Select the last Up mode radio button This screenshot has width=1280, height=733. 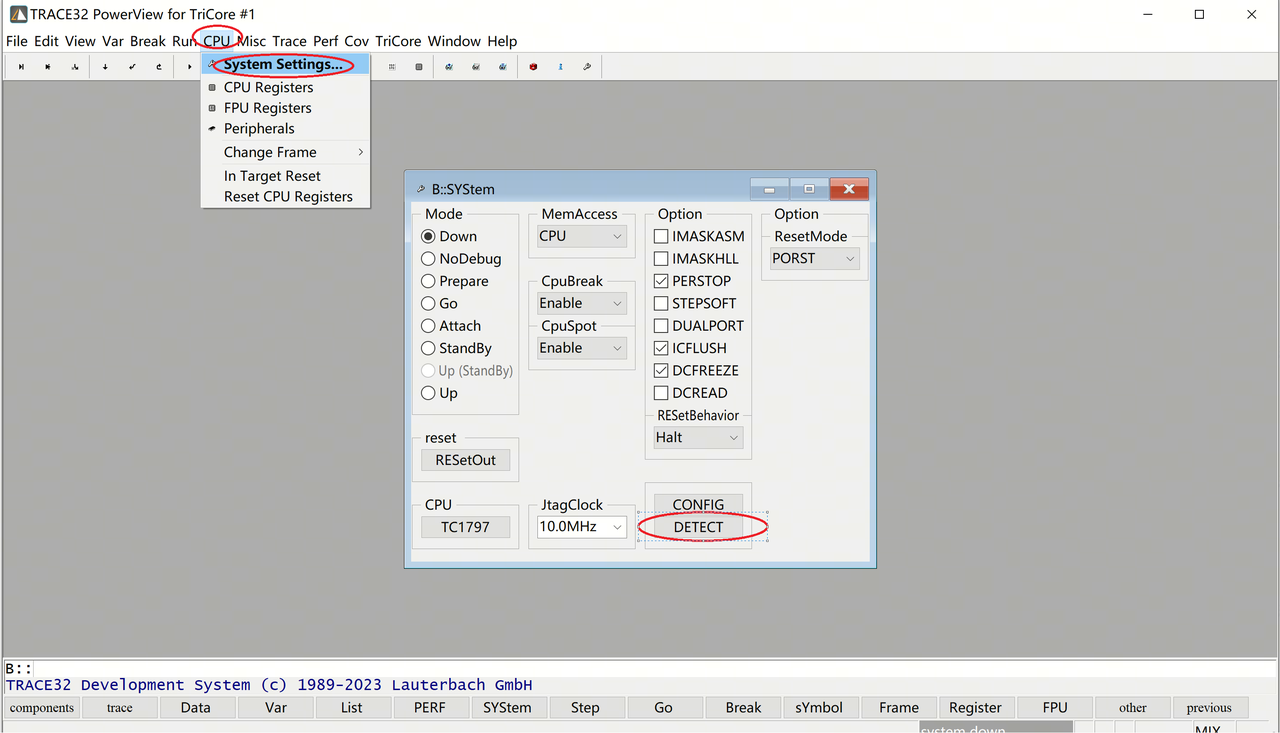coord(428,394)
